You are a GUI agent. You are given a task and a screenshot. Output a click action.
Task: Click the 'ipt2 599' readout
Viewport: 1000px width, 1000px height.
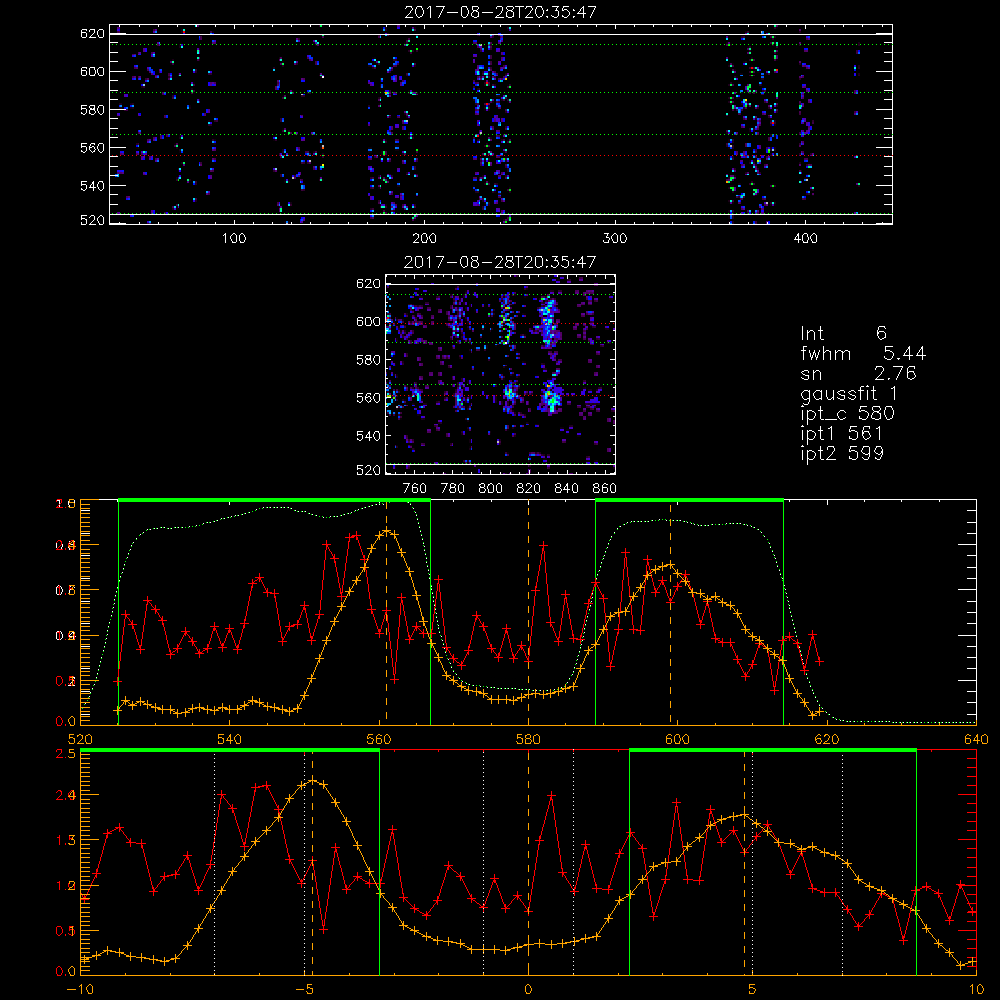pyautogui.click(x=842, y=453)
